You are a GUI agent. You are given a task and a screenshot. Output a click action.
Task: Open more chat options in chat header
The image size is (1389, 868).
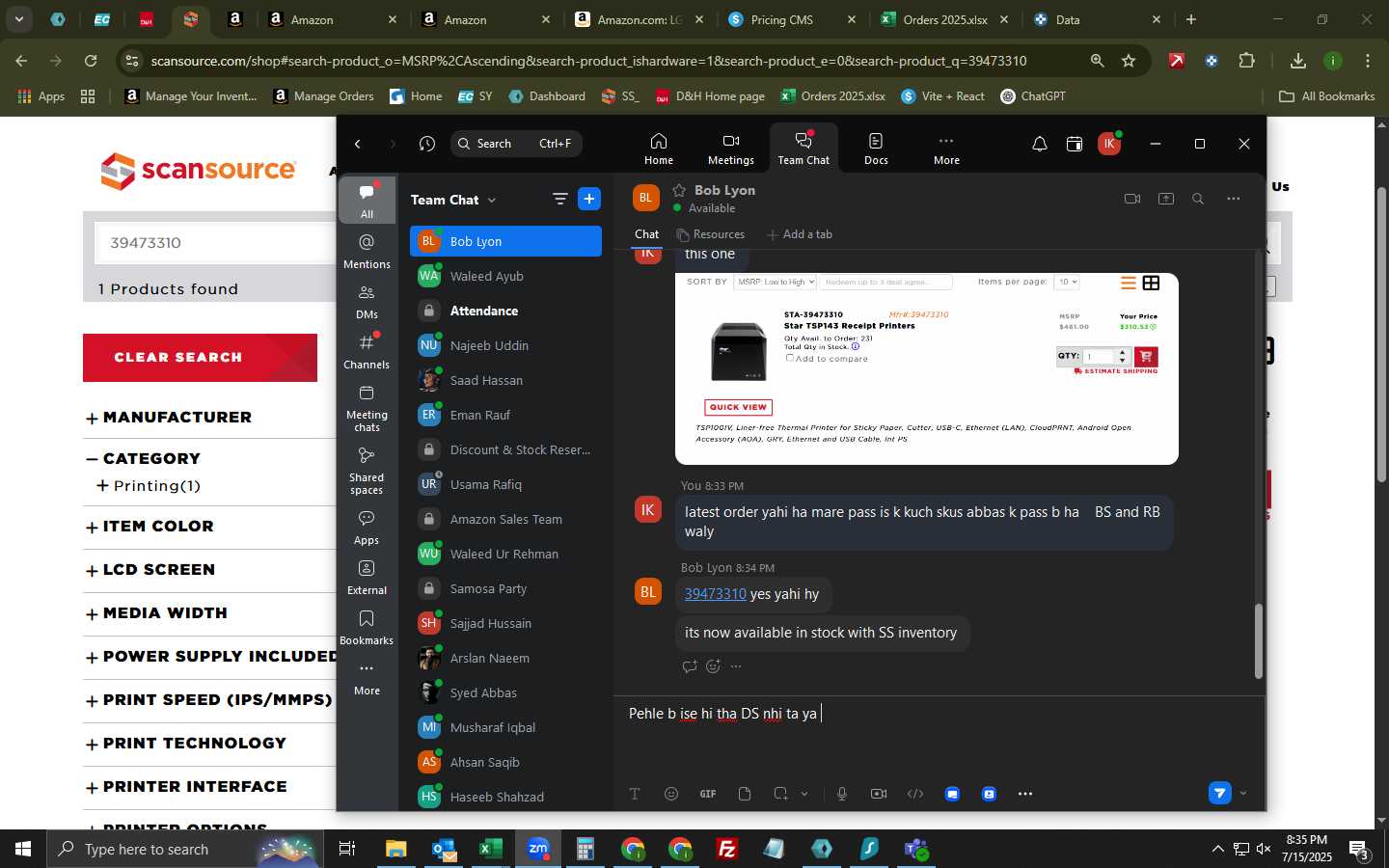1234,199
